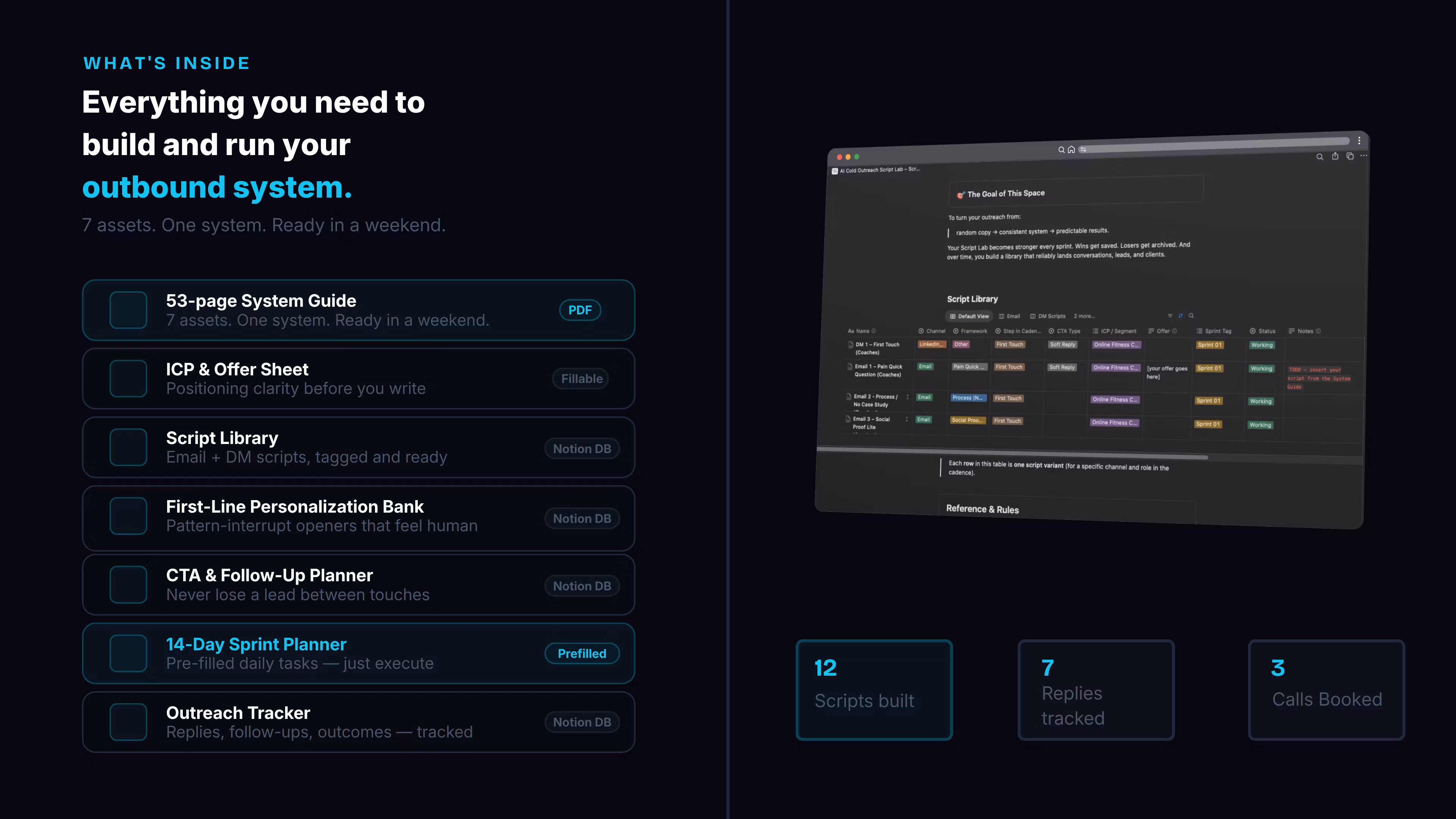Click the Fillable badge
Screen dimensions: 1456x819
click(581, 379)
